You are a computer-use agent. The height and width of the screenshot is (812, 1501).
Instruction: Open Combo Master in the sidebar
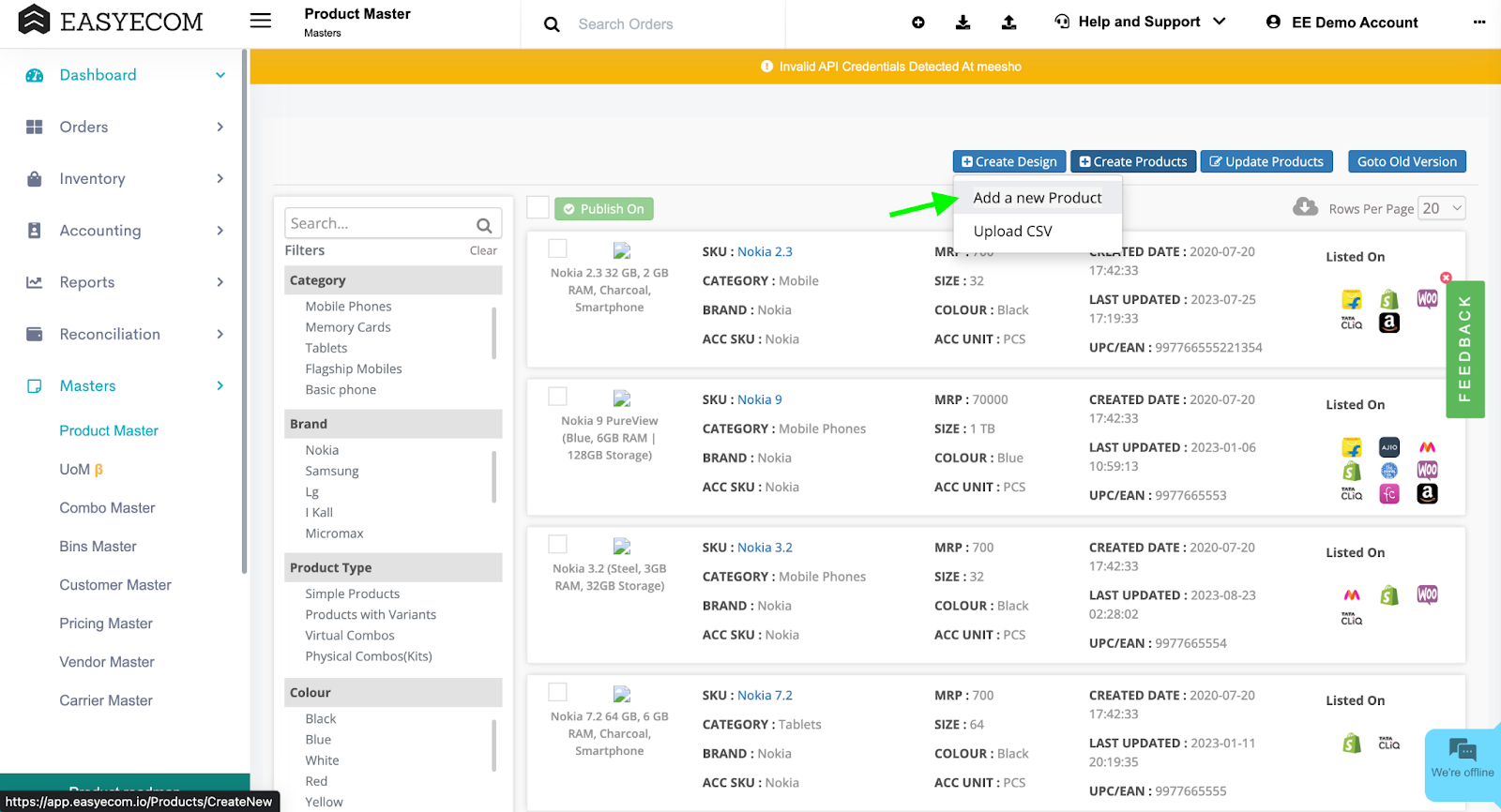[x=107, y=507]
